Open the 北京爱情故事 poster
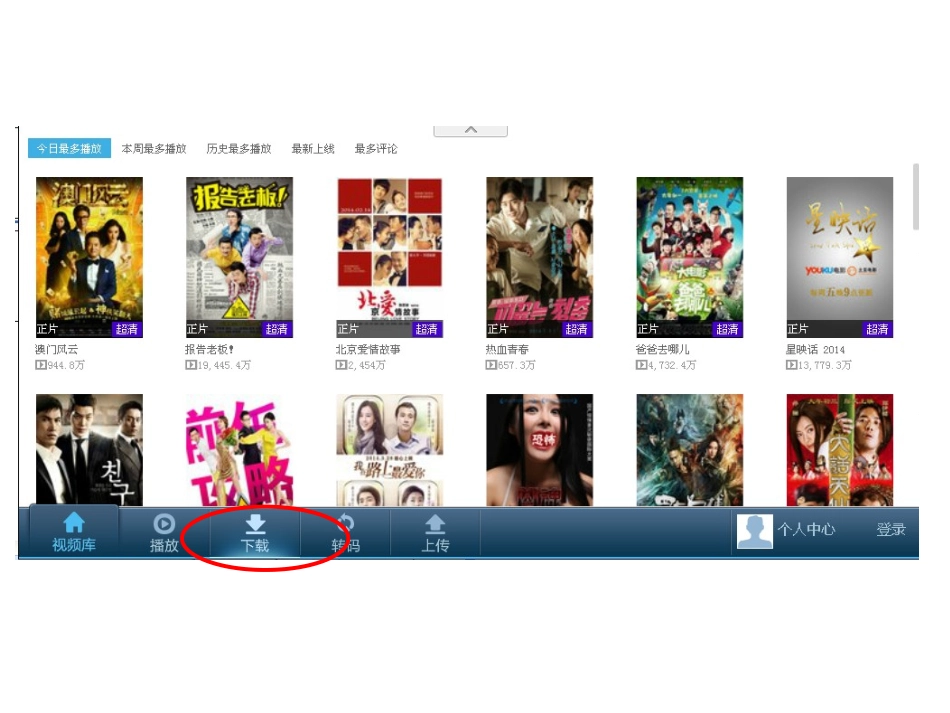Viewport: 950px width, 713px height. pos(390,257)
